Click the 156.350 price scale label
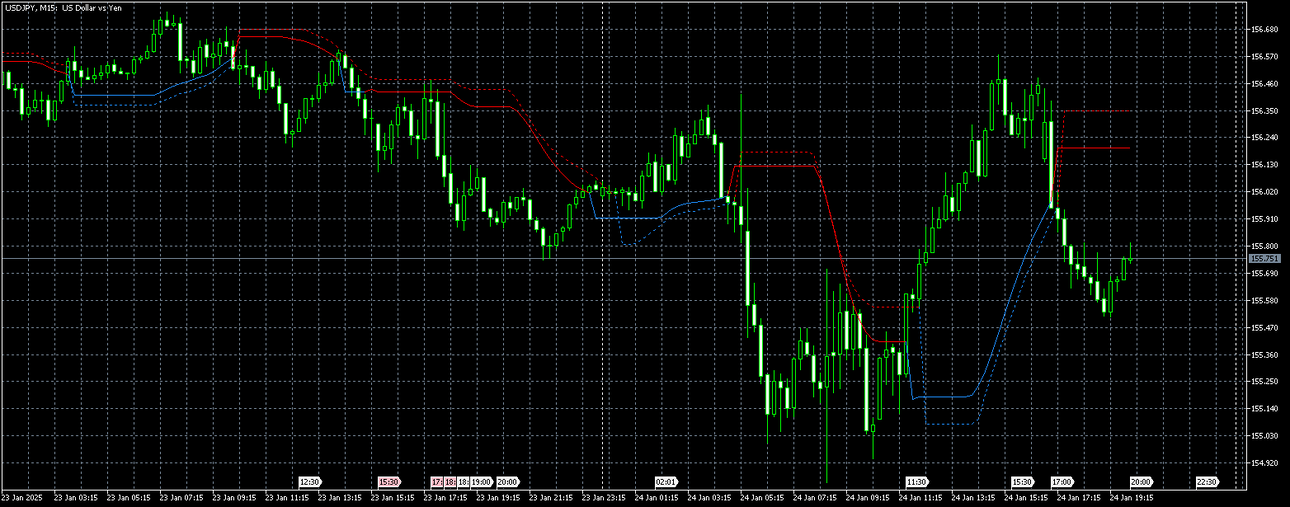Image resolution: width=1290 pixels, height=507 pixels. tap(1266, 110)
